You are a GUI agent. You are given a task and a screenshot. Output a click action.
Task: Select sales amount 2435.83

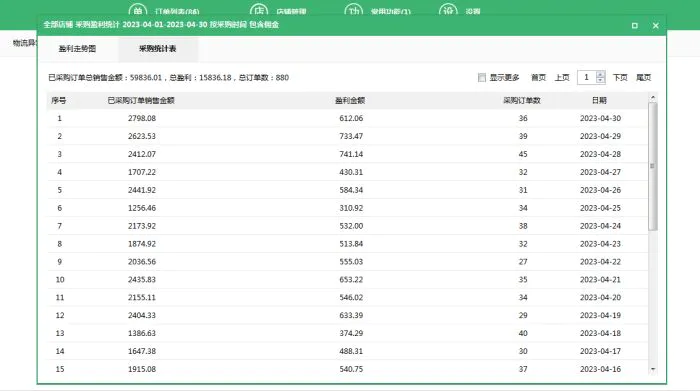point(142,279)
